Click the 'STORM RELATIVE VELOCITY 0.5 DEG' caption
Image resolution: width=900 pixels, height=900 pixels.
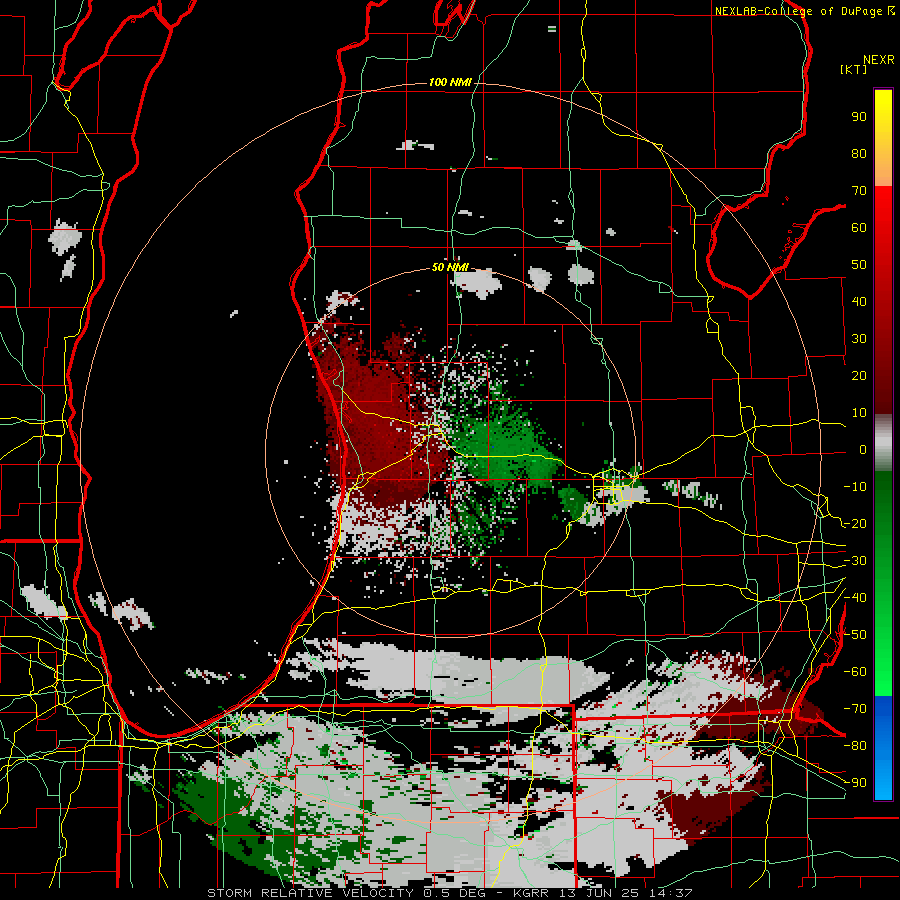pyautogui.click(x=346, y=893)
